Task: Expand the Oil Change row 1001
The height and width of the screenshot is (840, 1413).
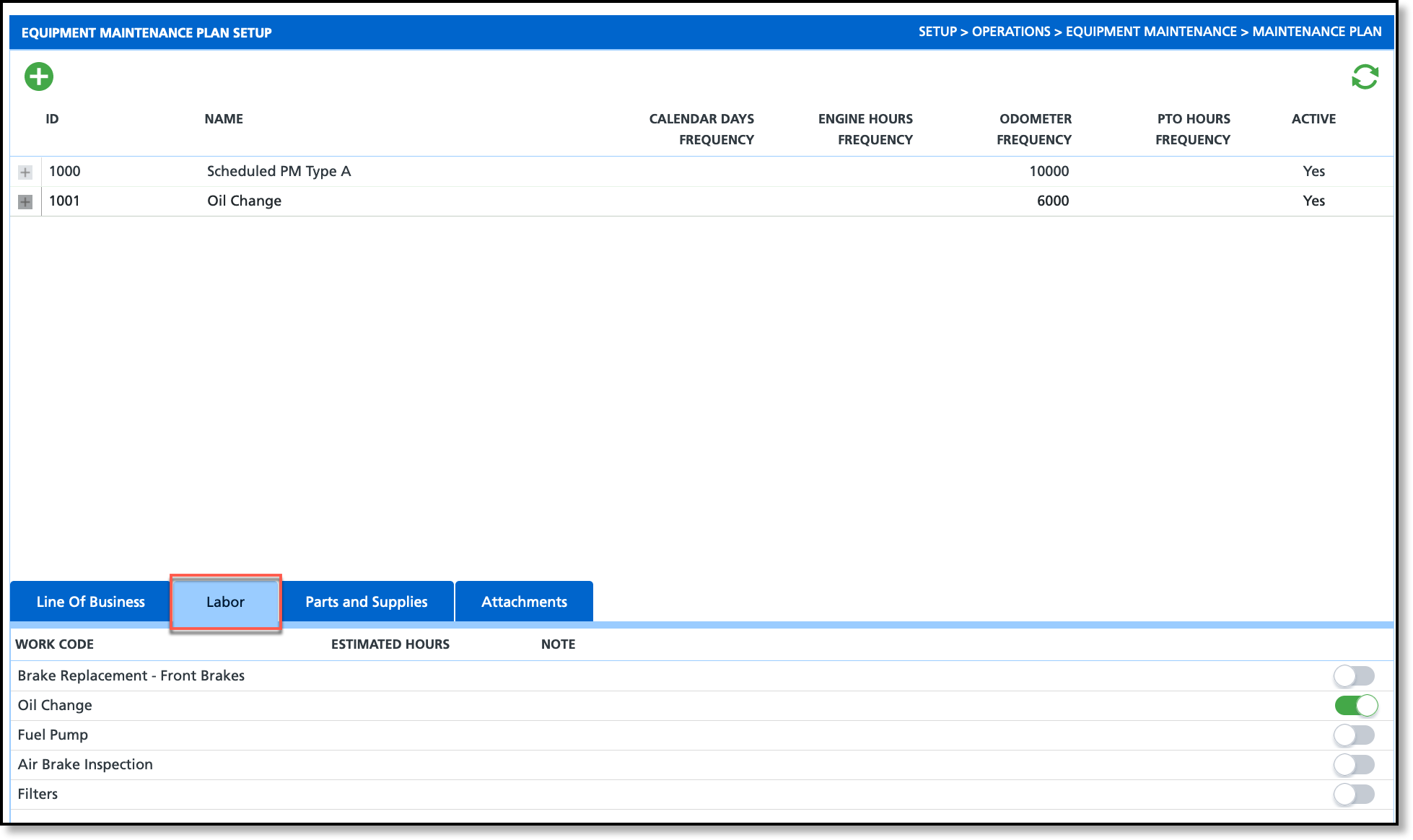Action: pyautogui.click(x=25, y=202)
